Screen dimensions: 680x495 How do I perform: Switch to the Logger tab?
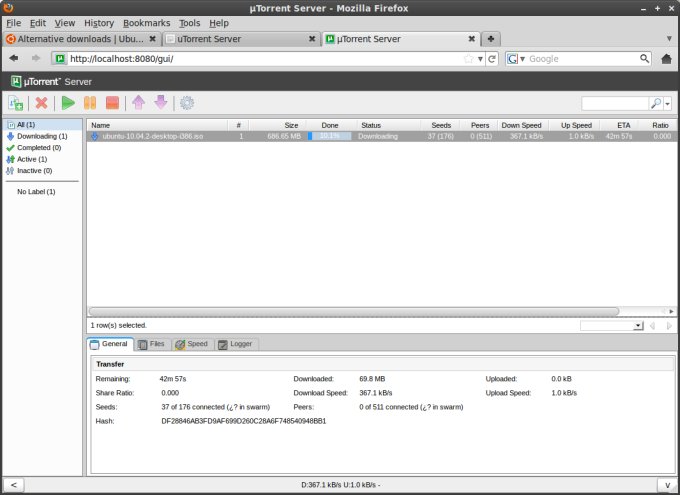(236, 344)
